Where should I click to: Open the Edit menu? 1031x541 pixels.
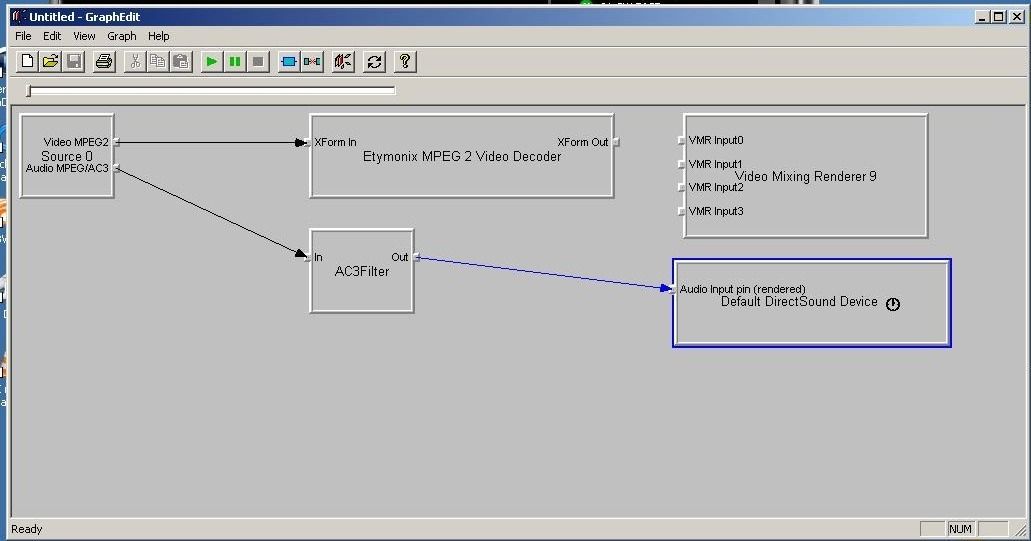pyautogui.click(x=52, y=36)
